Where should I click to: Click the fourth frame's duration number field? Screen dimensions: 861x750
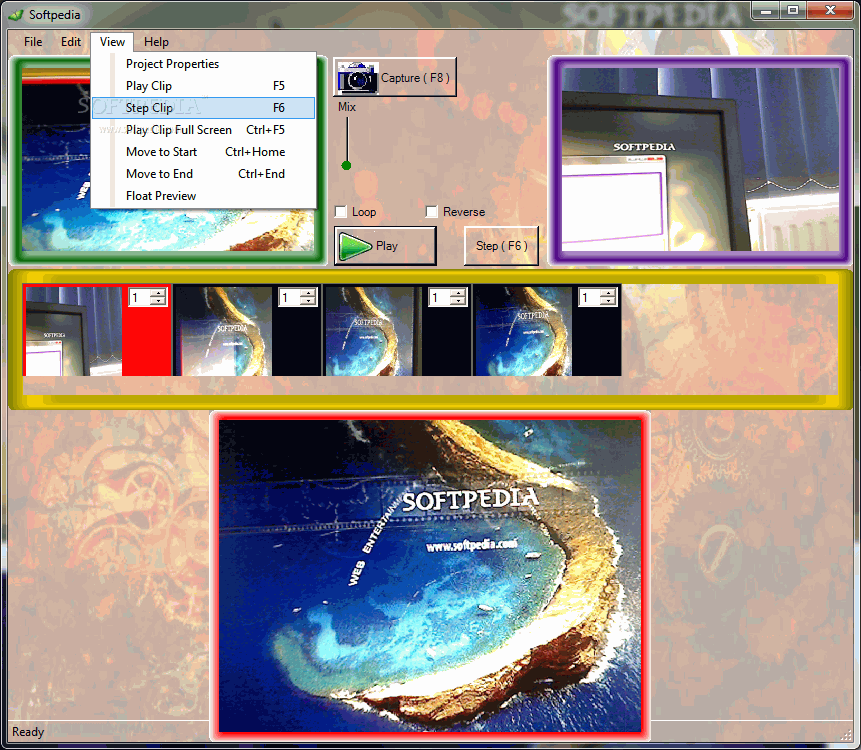coord(590,298)
